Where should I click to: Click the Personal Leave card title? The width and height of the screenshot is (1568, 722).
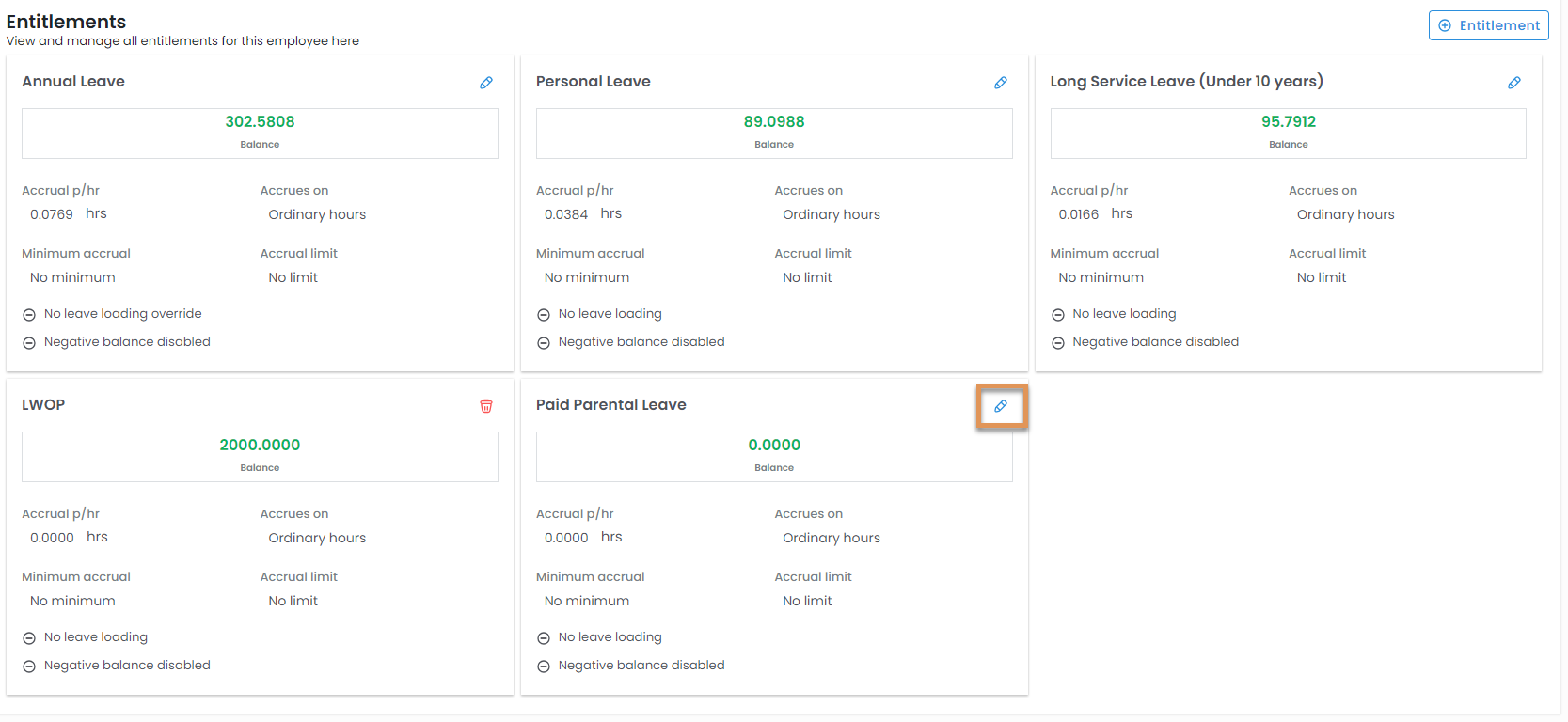click(593, 82)
